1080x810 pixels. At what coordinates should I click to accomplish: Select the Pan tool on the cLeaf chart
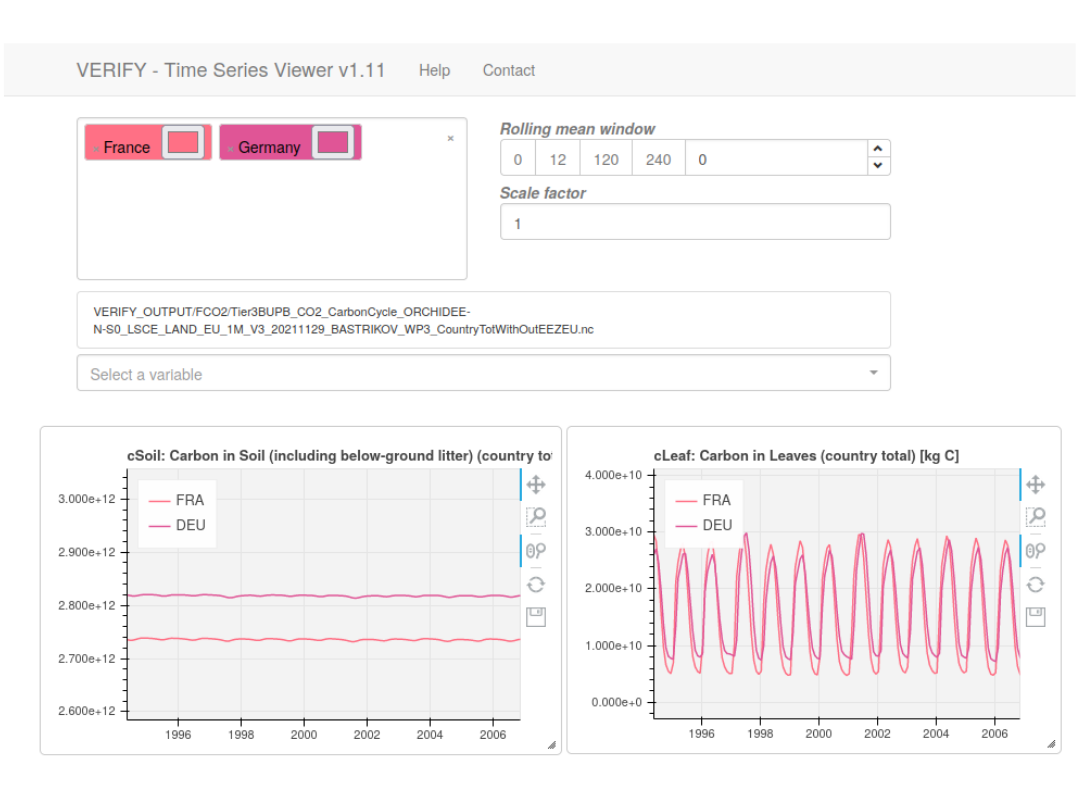(1035, 485)
